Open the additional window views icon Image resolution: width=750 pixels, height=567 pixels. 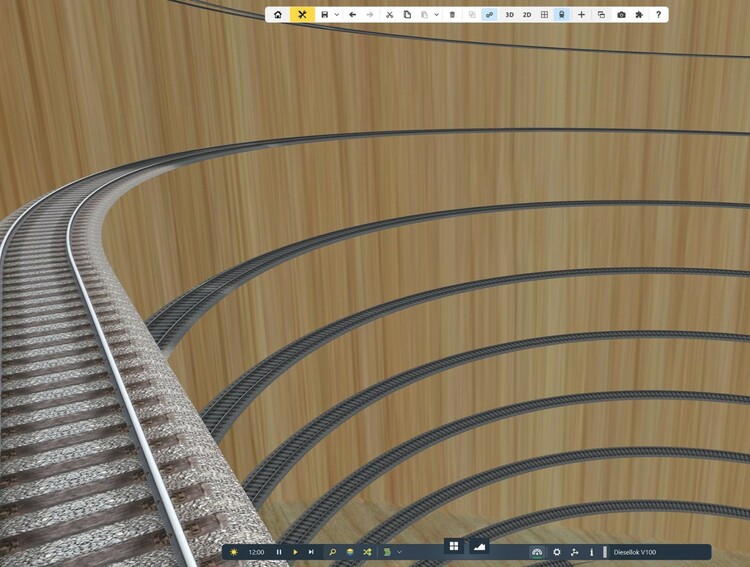point(601,15)
